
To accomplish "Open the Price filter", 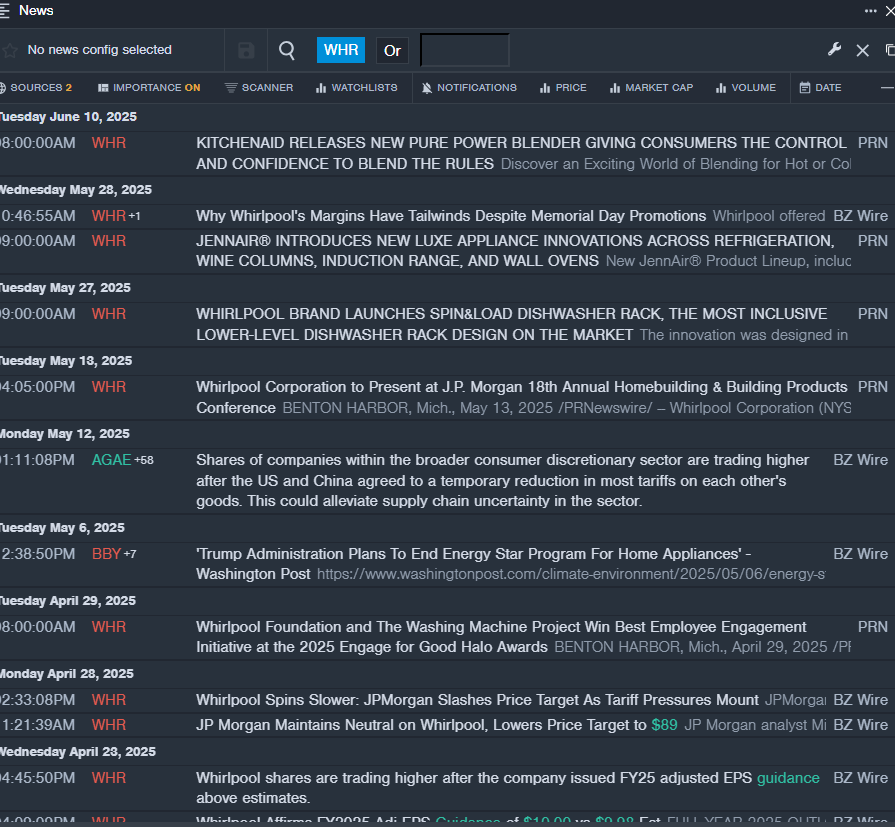I will pyautogui.click(x=563, y=87).
